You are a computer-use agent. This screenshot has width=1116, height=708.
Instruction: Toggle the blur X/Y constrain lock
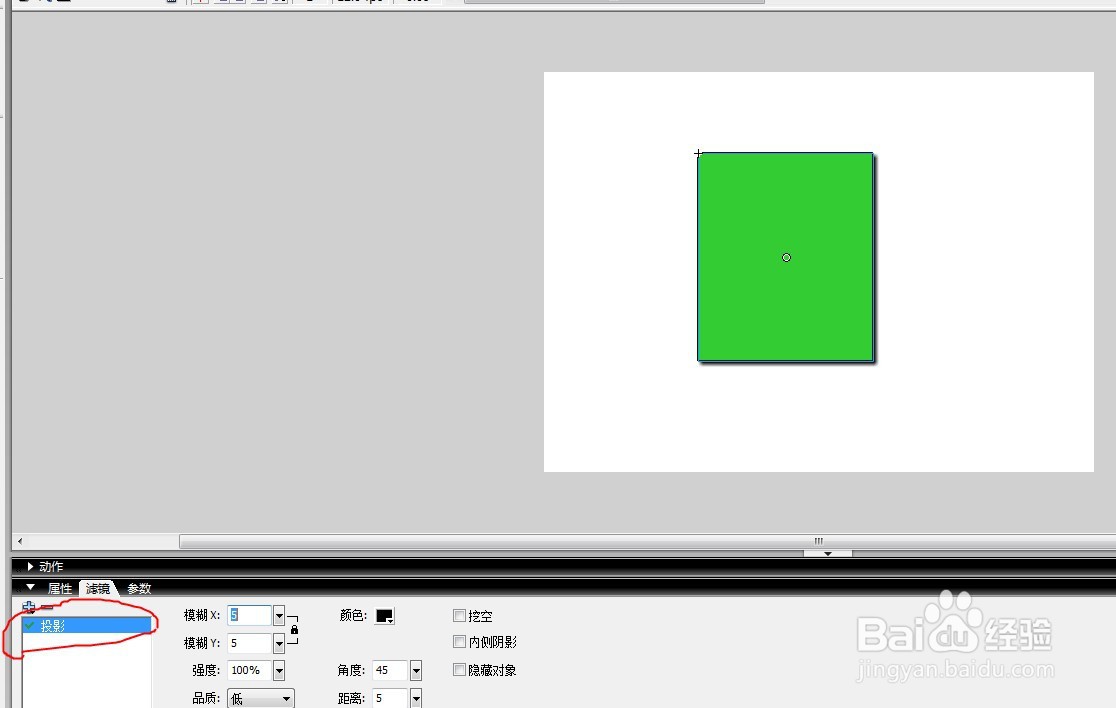[x=294, y=630]
